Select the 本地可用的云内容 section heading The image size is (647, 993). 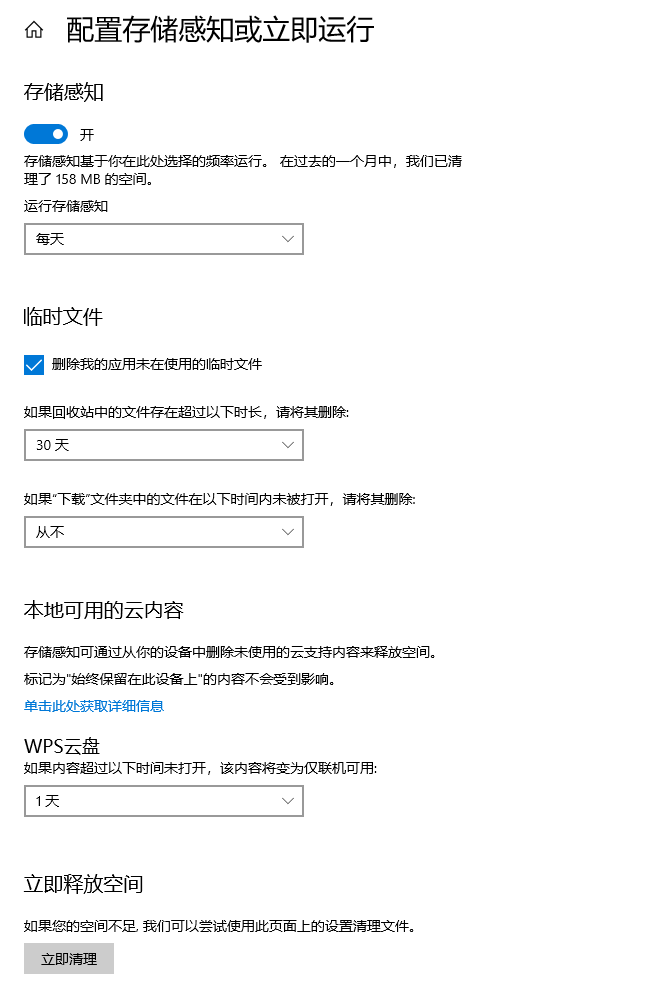click(104, 610)
